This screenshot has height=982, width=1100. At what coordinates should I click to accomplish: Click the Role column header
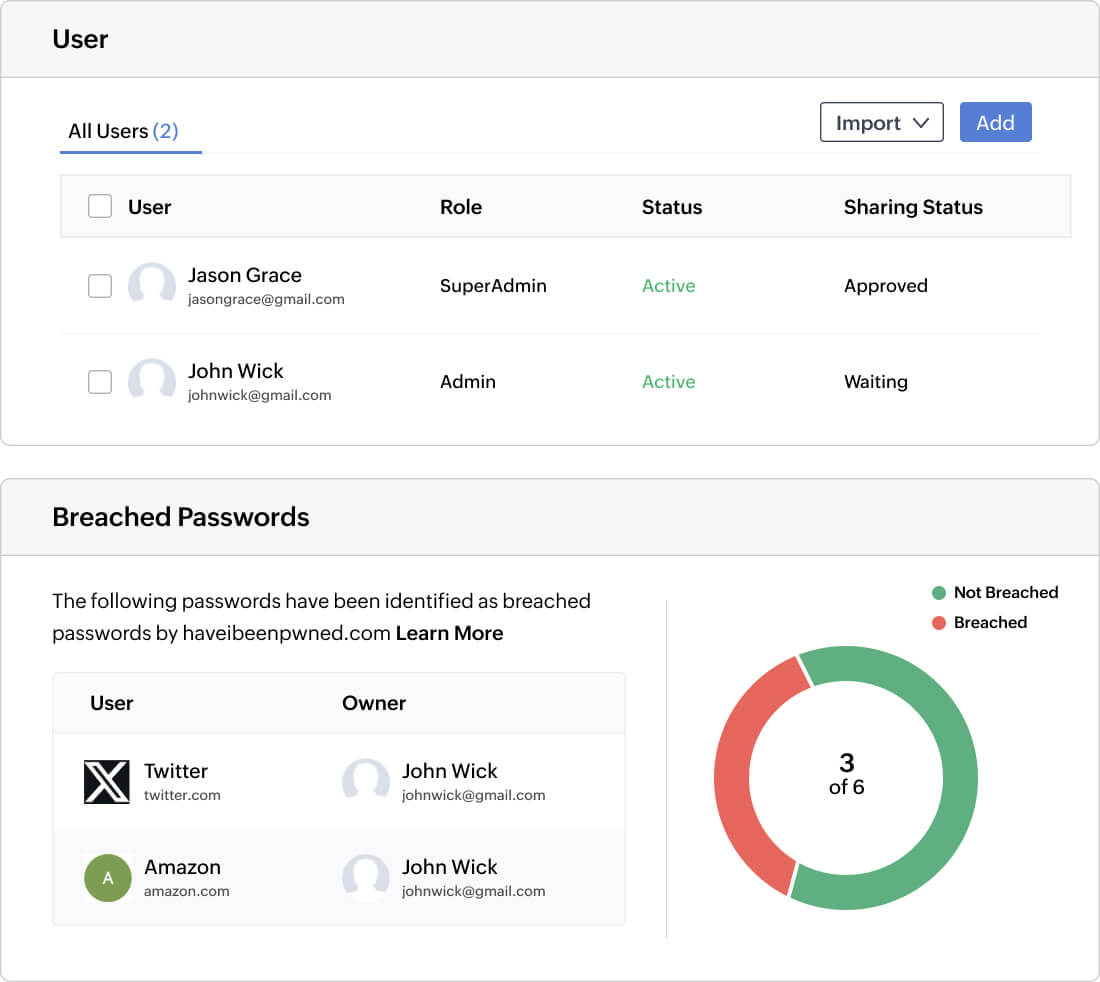(461, 207)
